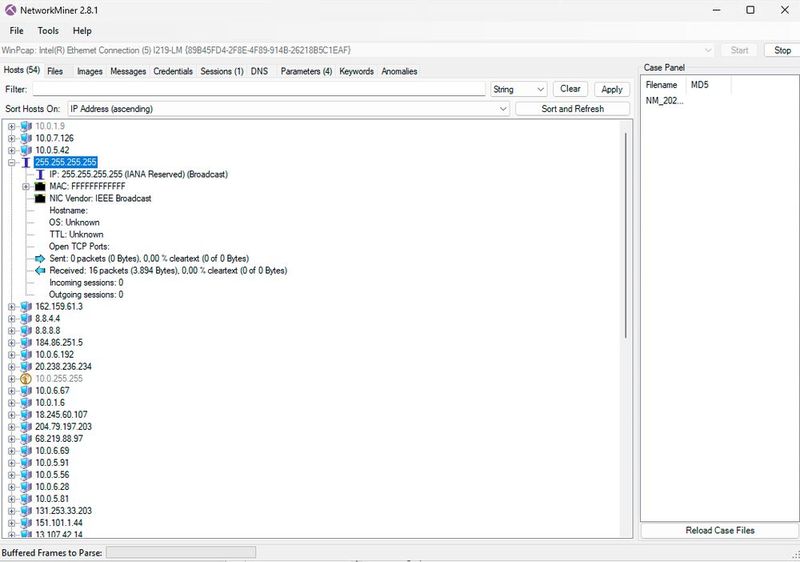Select the NM_202... case file entry
800x562 pixels.
tap(664, 100)
